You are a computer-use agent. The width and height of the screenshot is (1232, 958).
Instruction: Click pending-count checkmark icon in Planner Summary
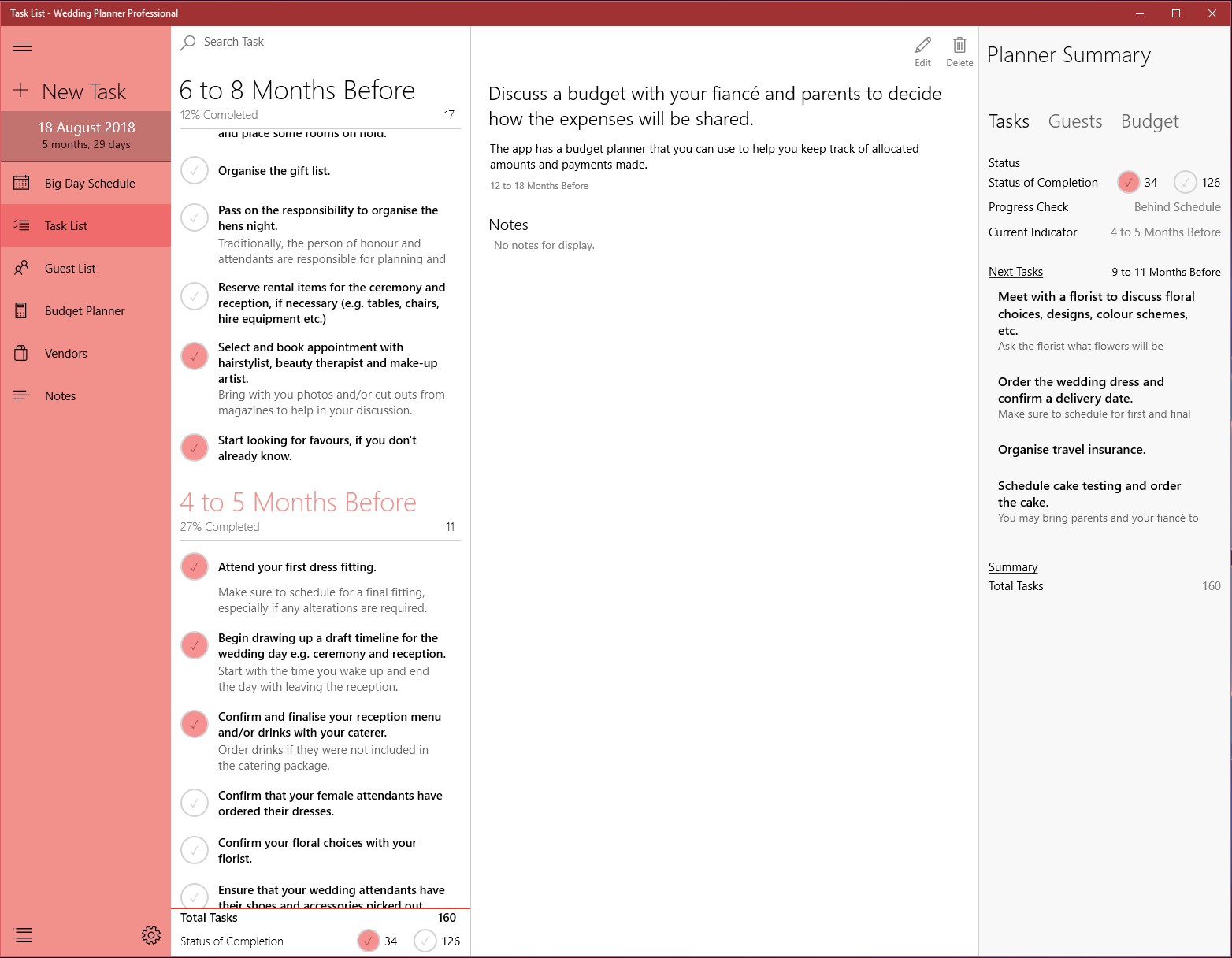coord(1185,182)
